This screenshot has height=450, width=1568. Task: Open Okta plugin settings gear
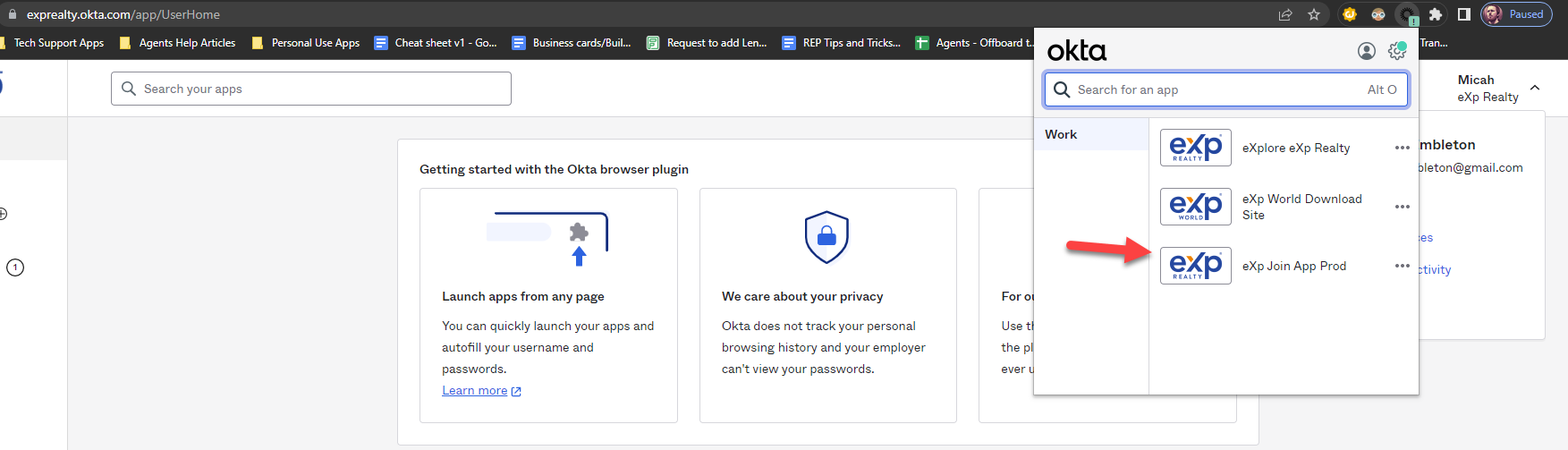point(1396,51)
